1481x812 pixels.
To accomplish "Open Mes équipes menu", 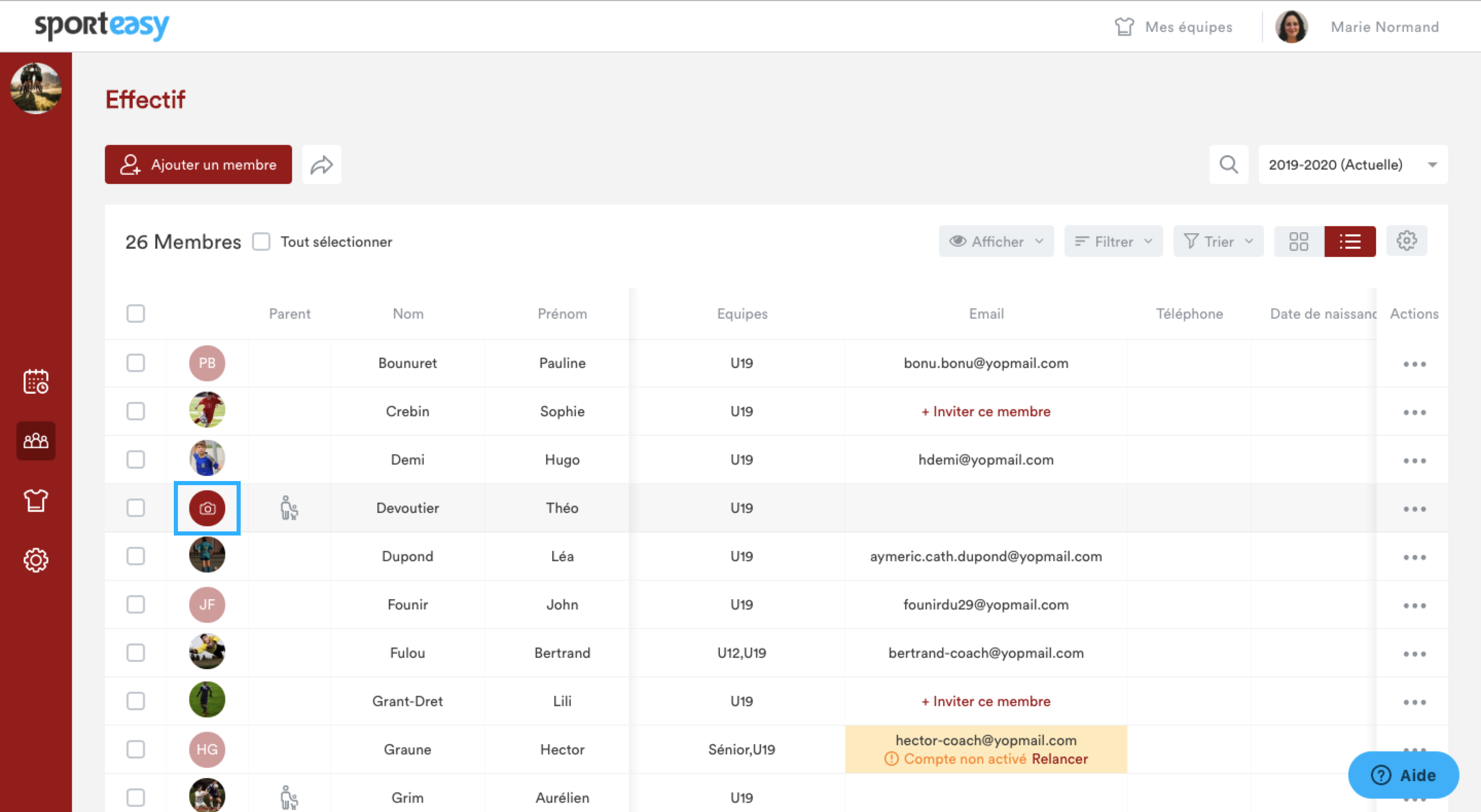I will (1173, 27).
